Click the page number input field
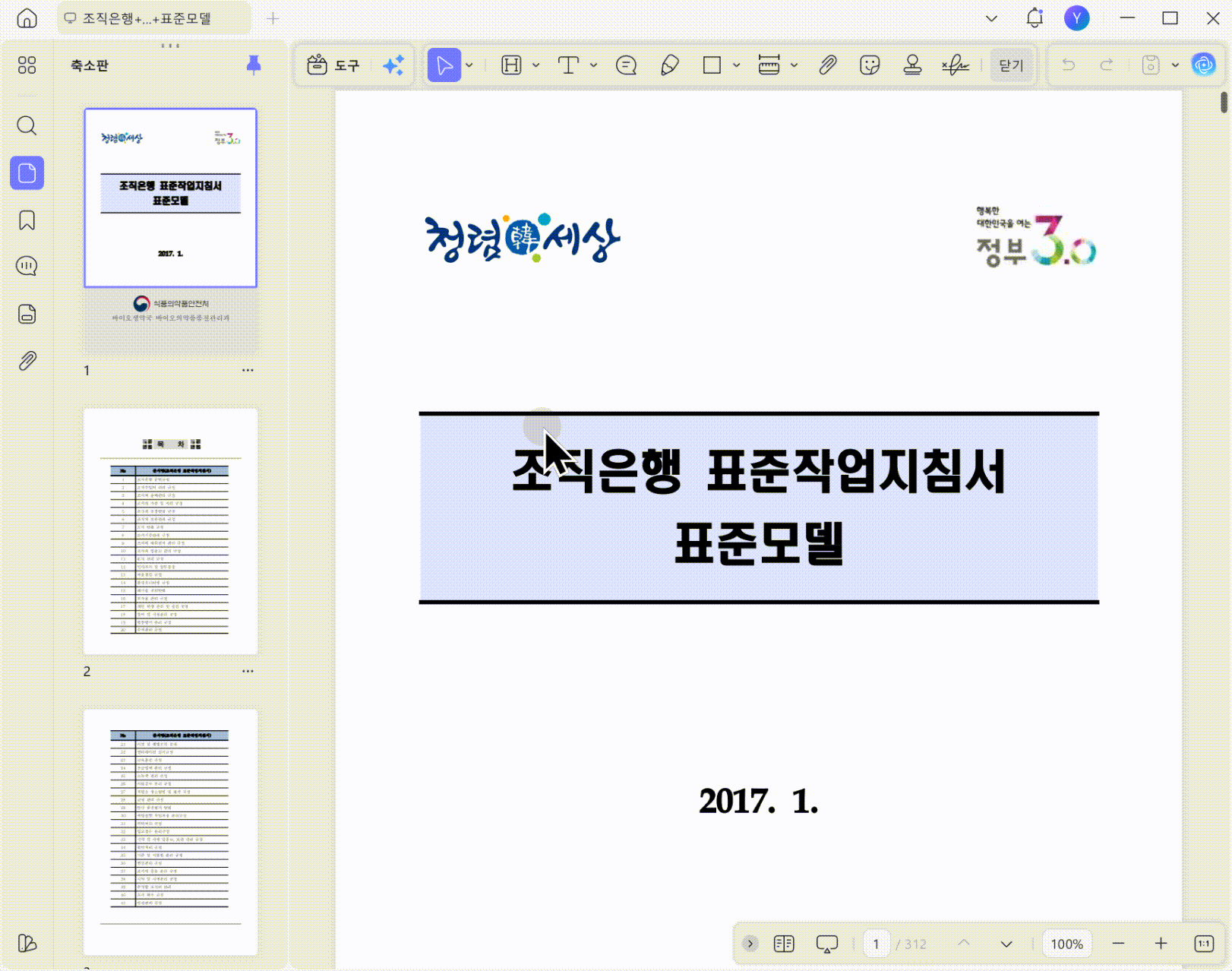The image size is (1232, 971). (x=877, y=944)
